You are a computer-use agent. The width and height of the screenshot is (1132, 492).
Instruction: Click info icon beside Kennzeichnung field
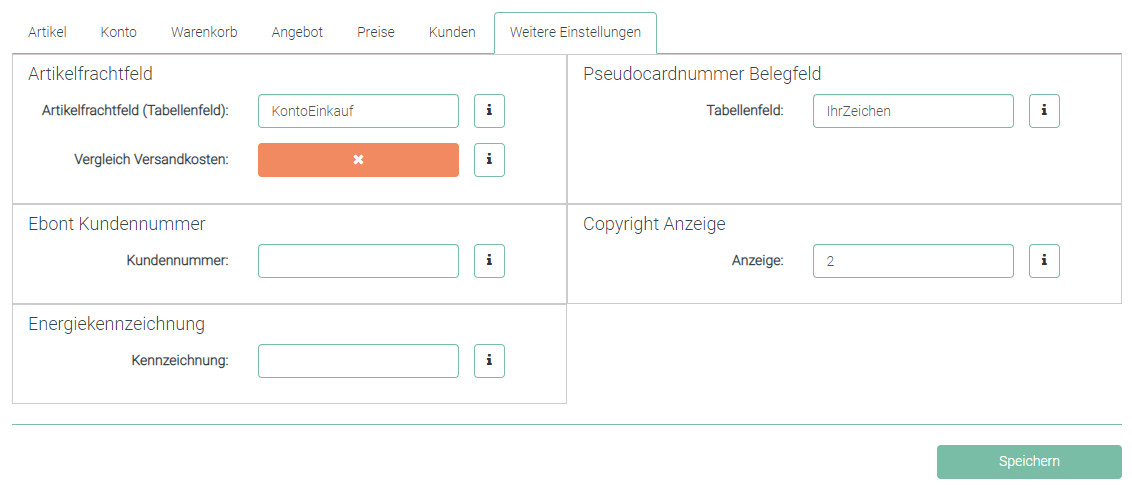point(489,361)
